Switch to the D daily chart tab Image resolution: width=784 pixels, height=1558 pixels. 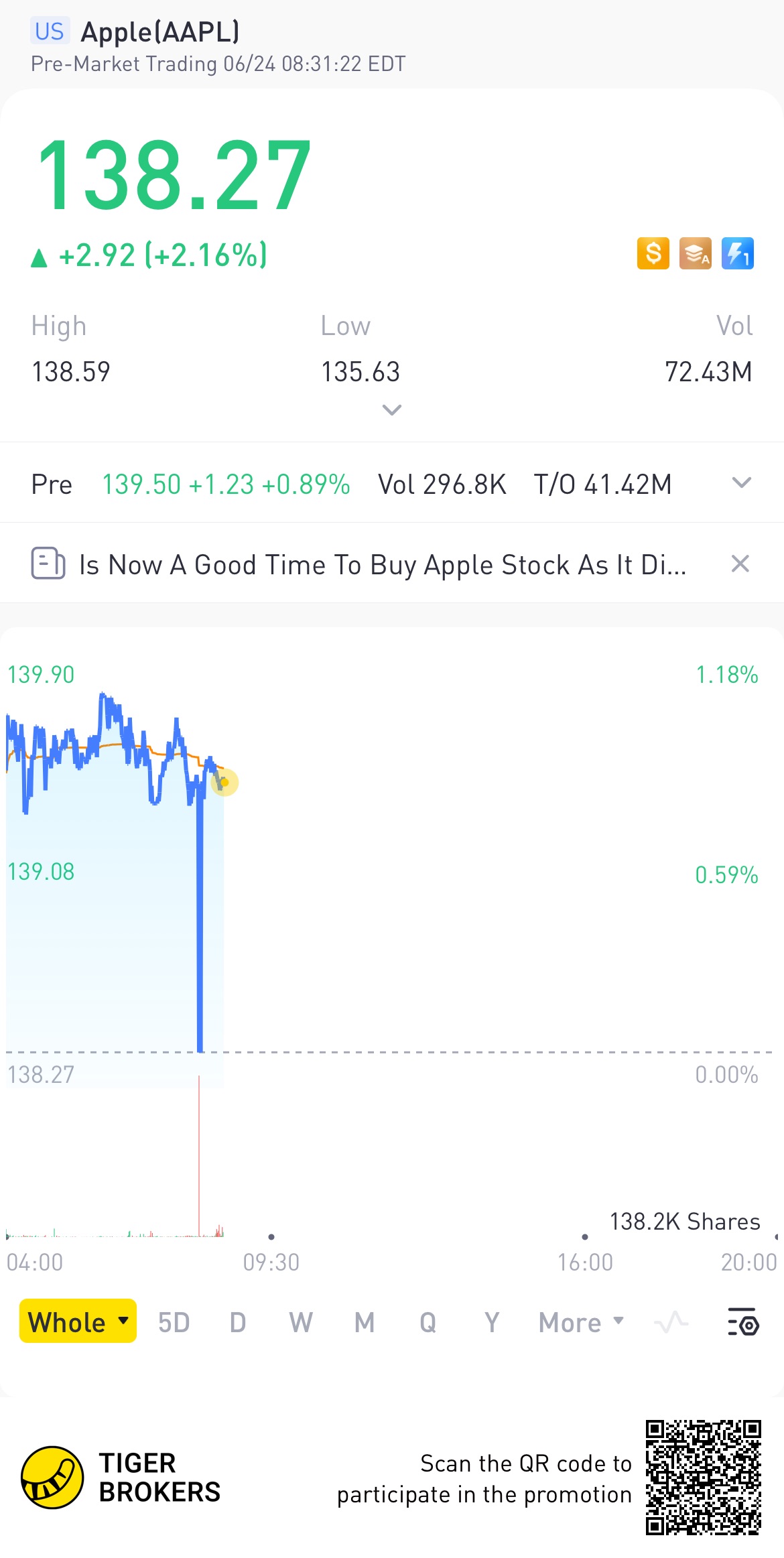[x=238, y=1323]
